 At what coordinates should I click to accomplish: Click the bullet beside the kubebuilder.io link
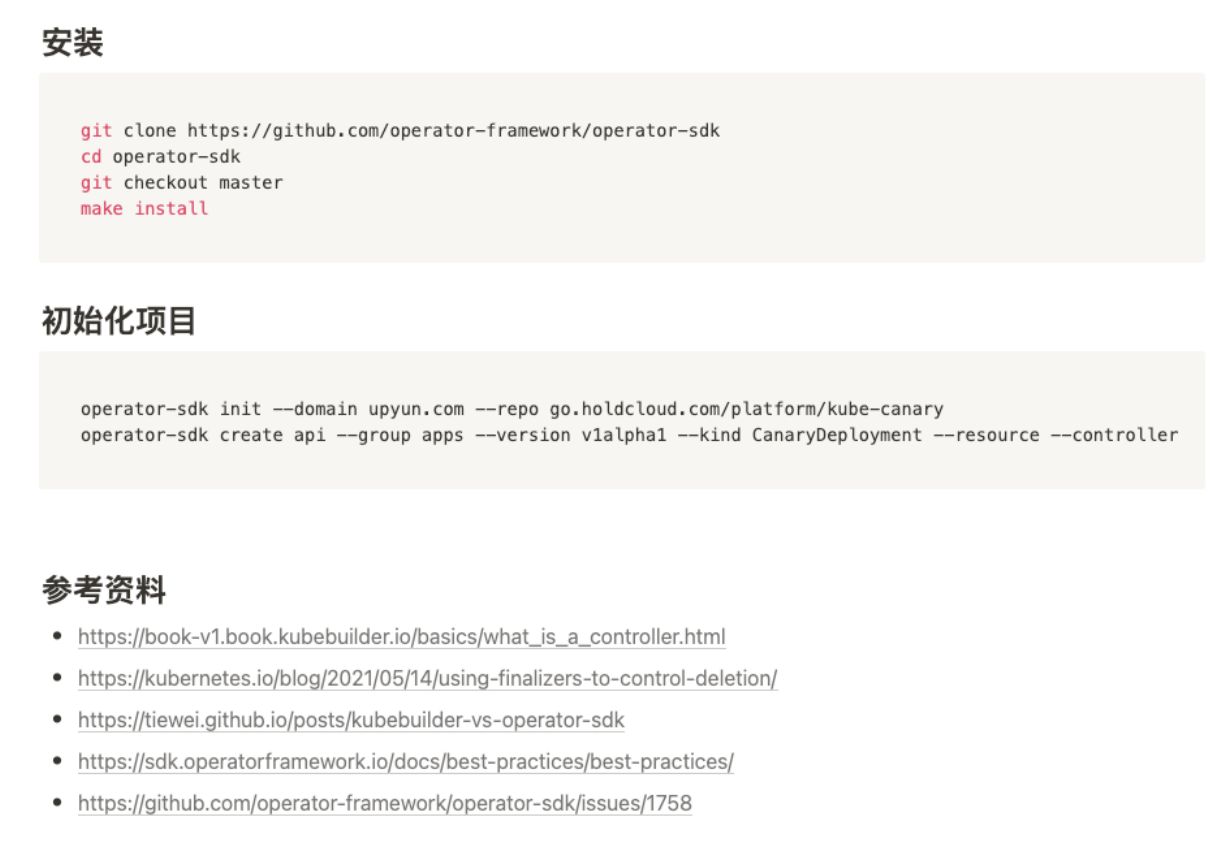[58, 636]
